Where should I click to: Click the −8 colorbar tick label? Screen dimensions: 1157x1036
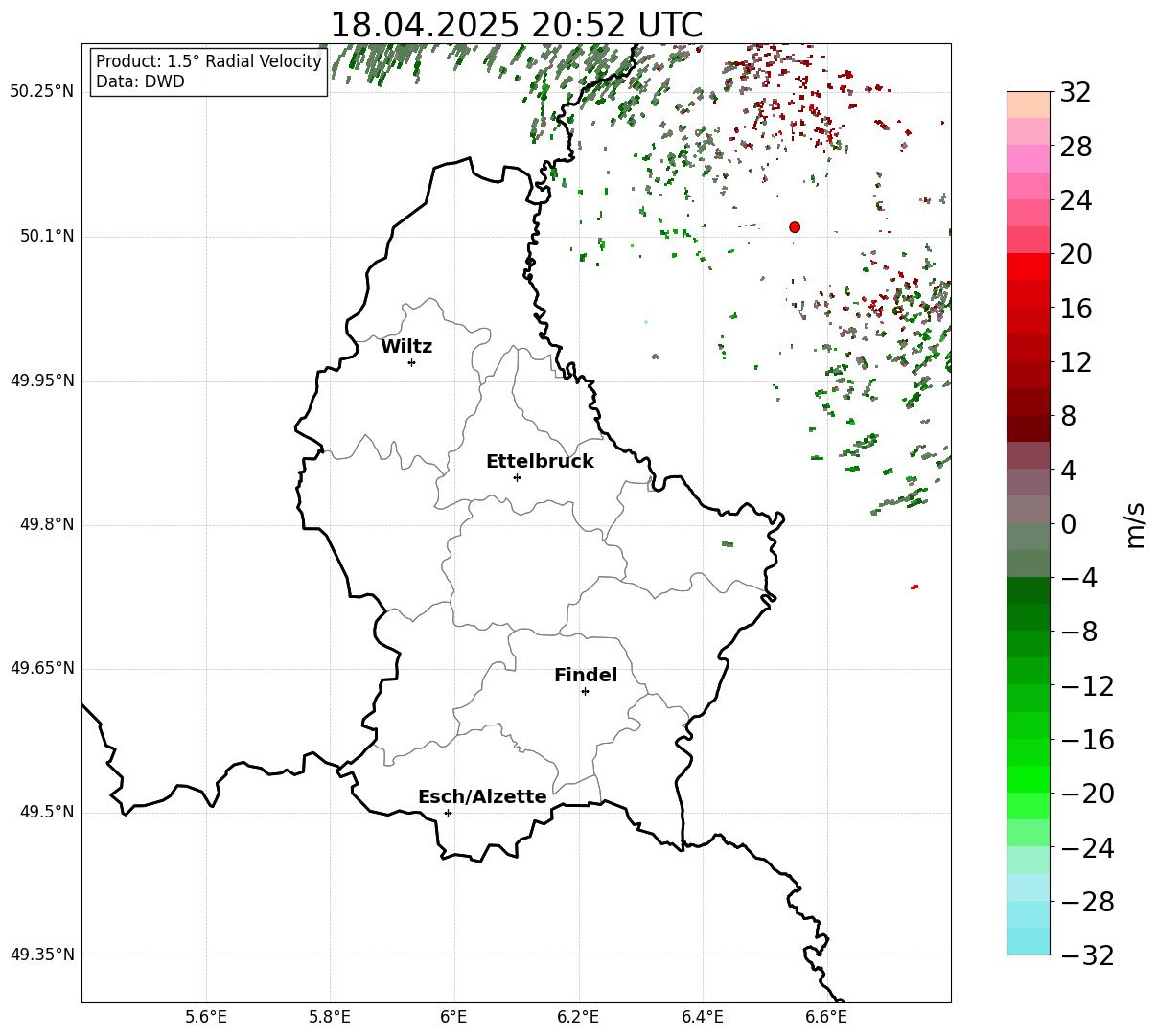[1078, 633]
